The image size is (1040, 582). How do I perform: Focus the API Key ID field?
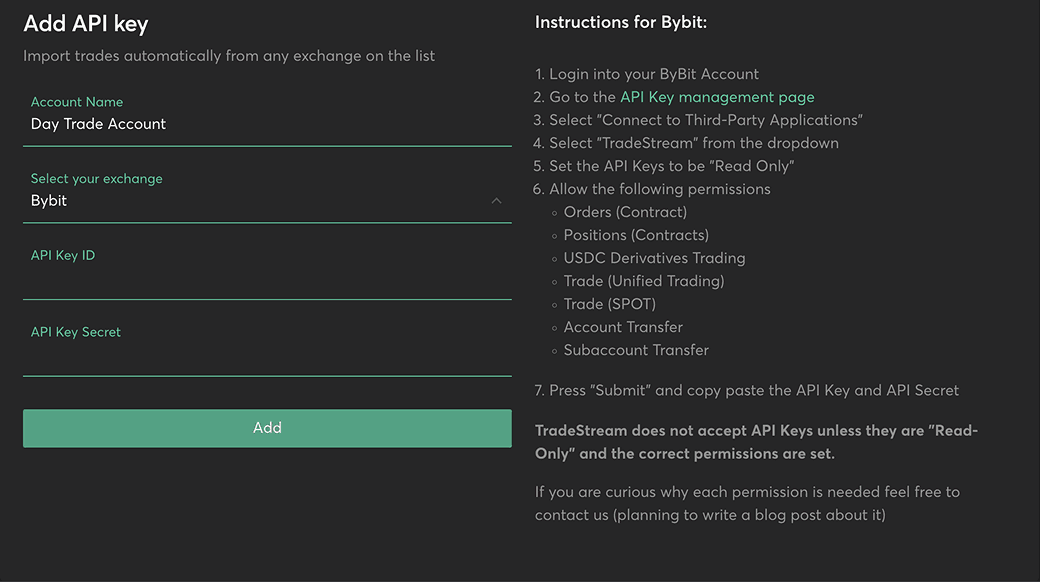click(267, 273)
